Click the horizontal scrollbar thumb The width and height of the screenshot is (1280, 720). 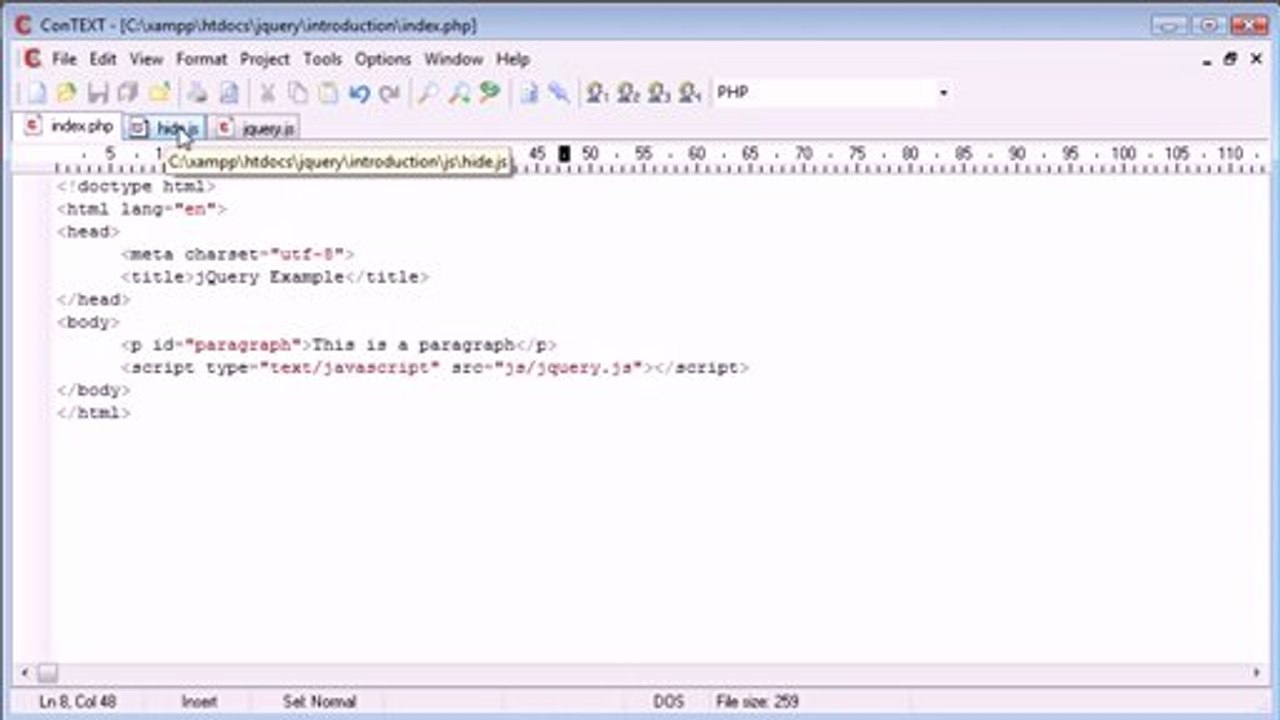[47, 673]
